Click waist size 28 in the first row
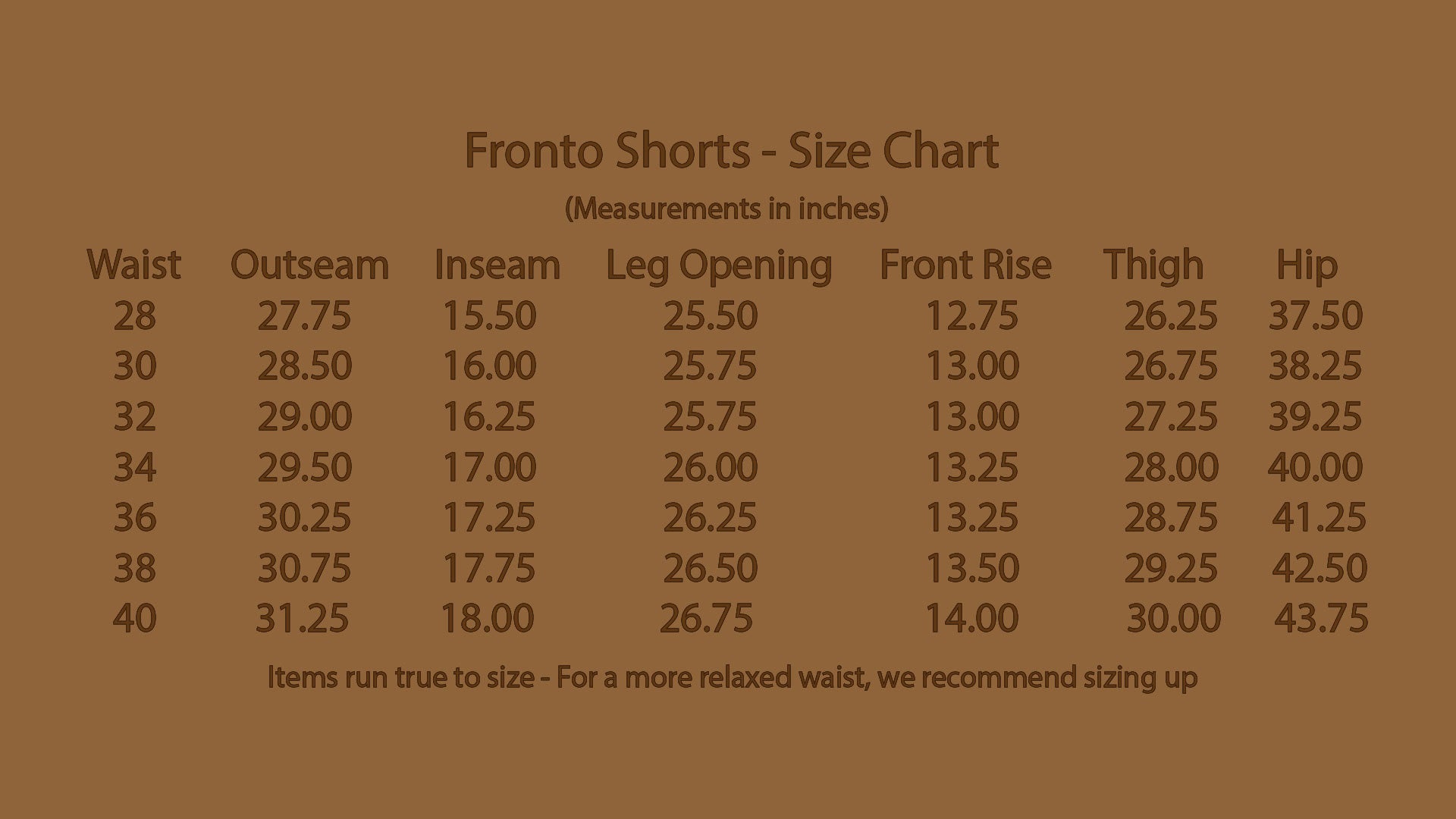The image size is (1456, 819). coord(135,315)
